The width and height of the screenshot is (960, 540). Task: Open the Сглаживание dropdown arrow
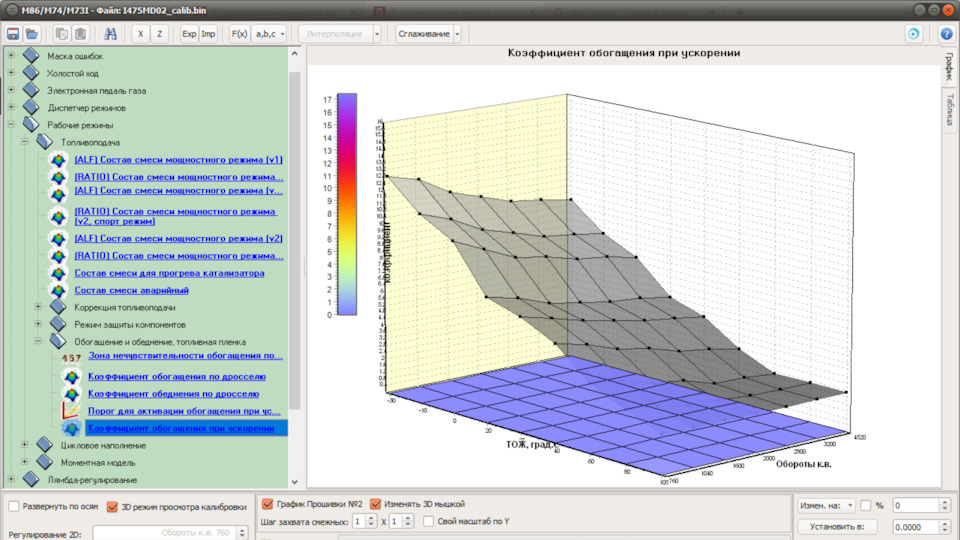457,34
